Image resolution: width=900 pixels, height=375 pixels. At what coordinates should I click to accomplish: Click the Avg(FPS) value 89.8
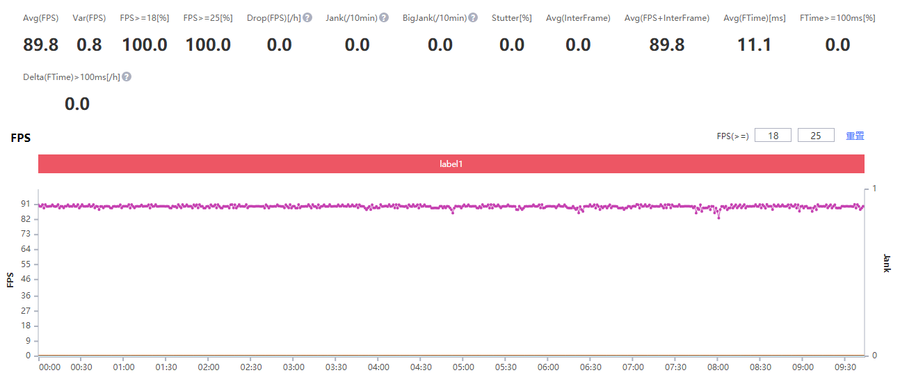point(41,45)
